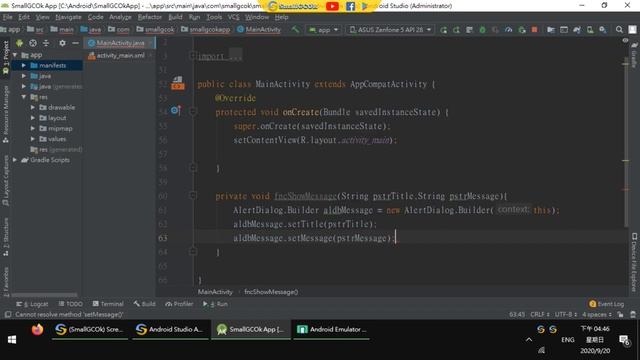Click the override gutter icon at onCreate
The height and width of the screenshot is (360, 640).
(x=176, y=110)
